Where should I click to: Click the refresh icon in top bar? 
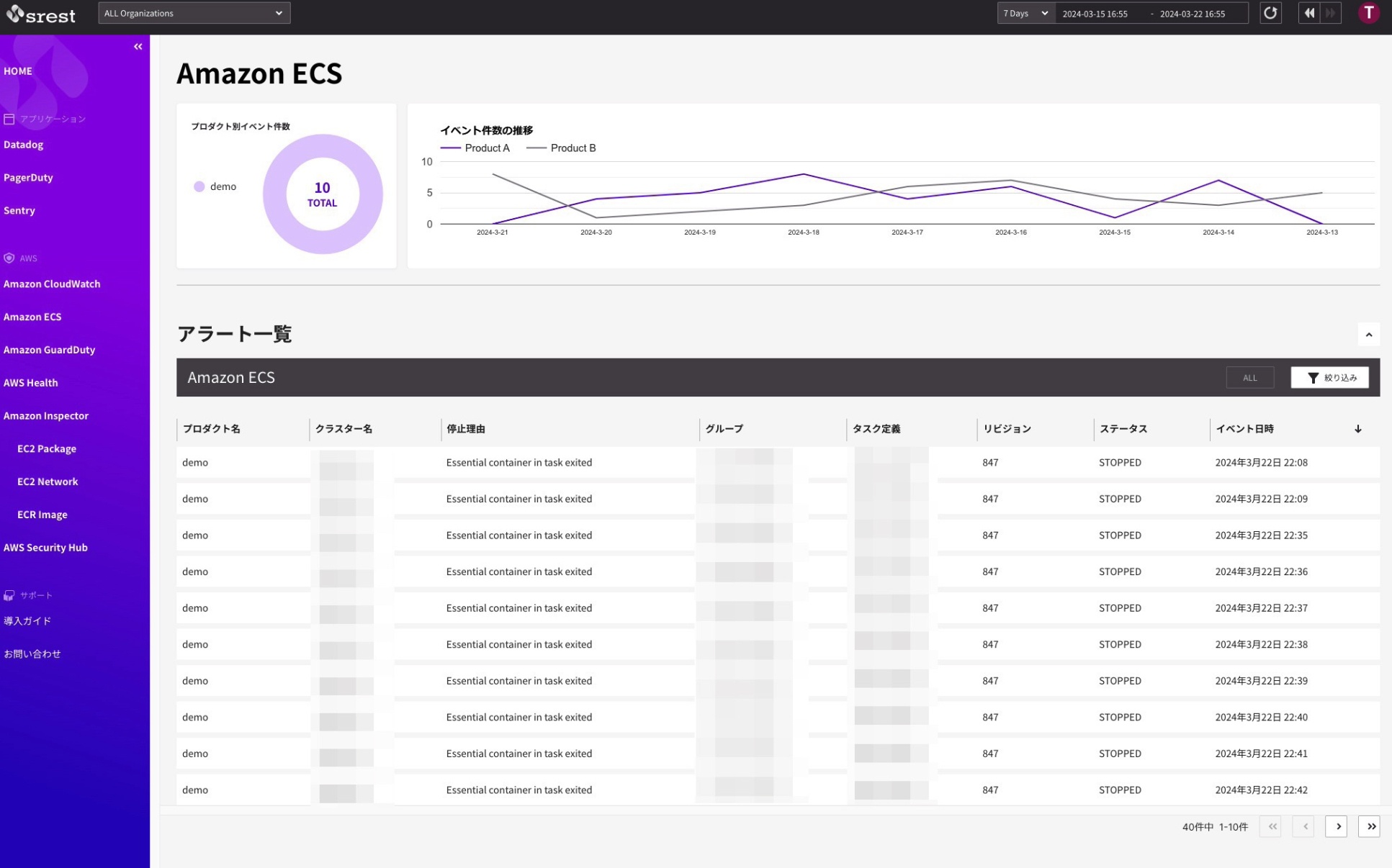tap(1270, 13)
